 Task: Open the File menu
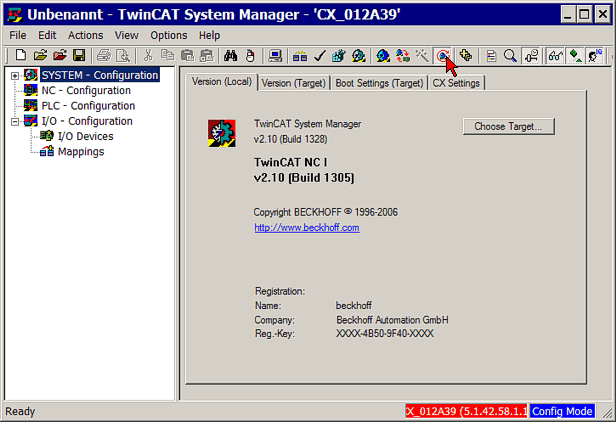pyautogui.click(x=18, y=35)
